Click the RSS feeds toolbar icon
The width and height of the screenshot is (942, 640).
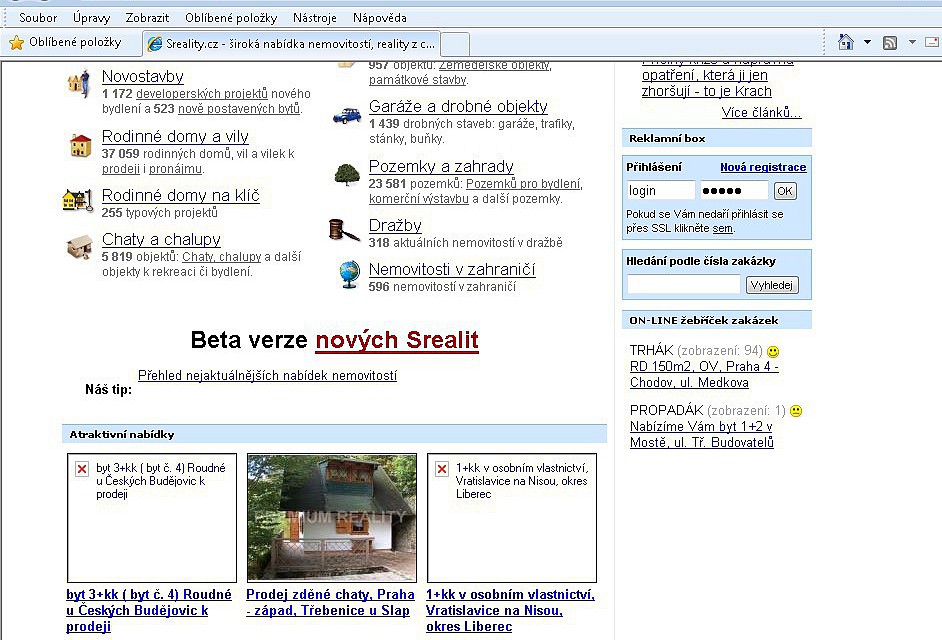889,43
